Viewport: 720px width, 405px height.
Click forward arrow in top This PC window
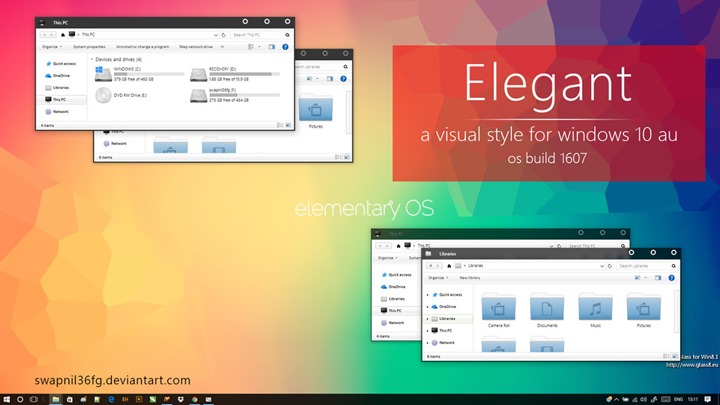(52, 35)
